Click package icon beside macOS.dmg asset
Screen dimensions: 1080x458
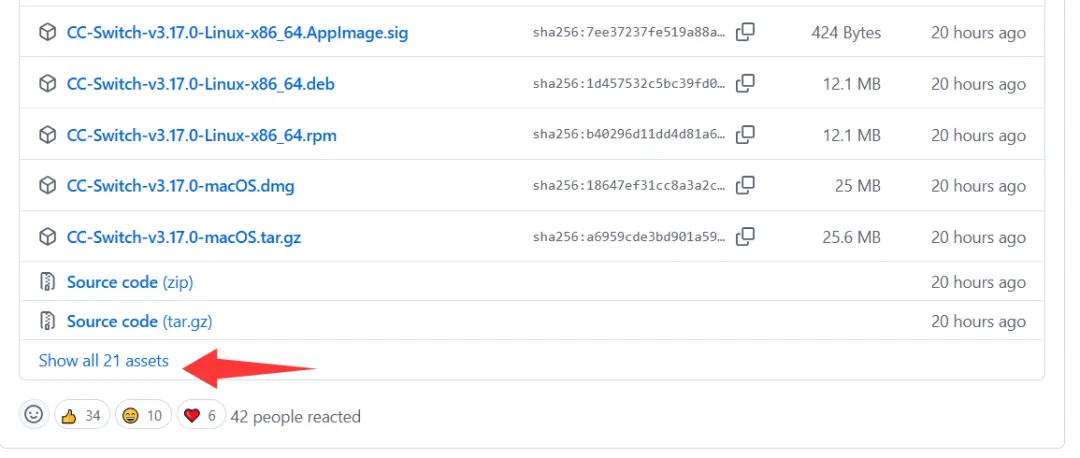47,186
